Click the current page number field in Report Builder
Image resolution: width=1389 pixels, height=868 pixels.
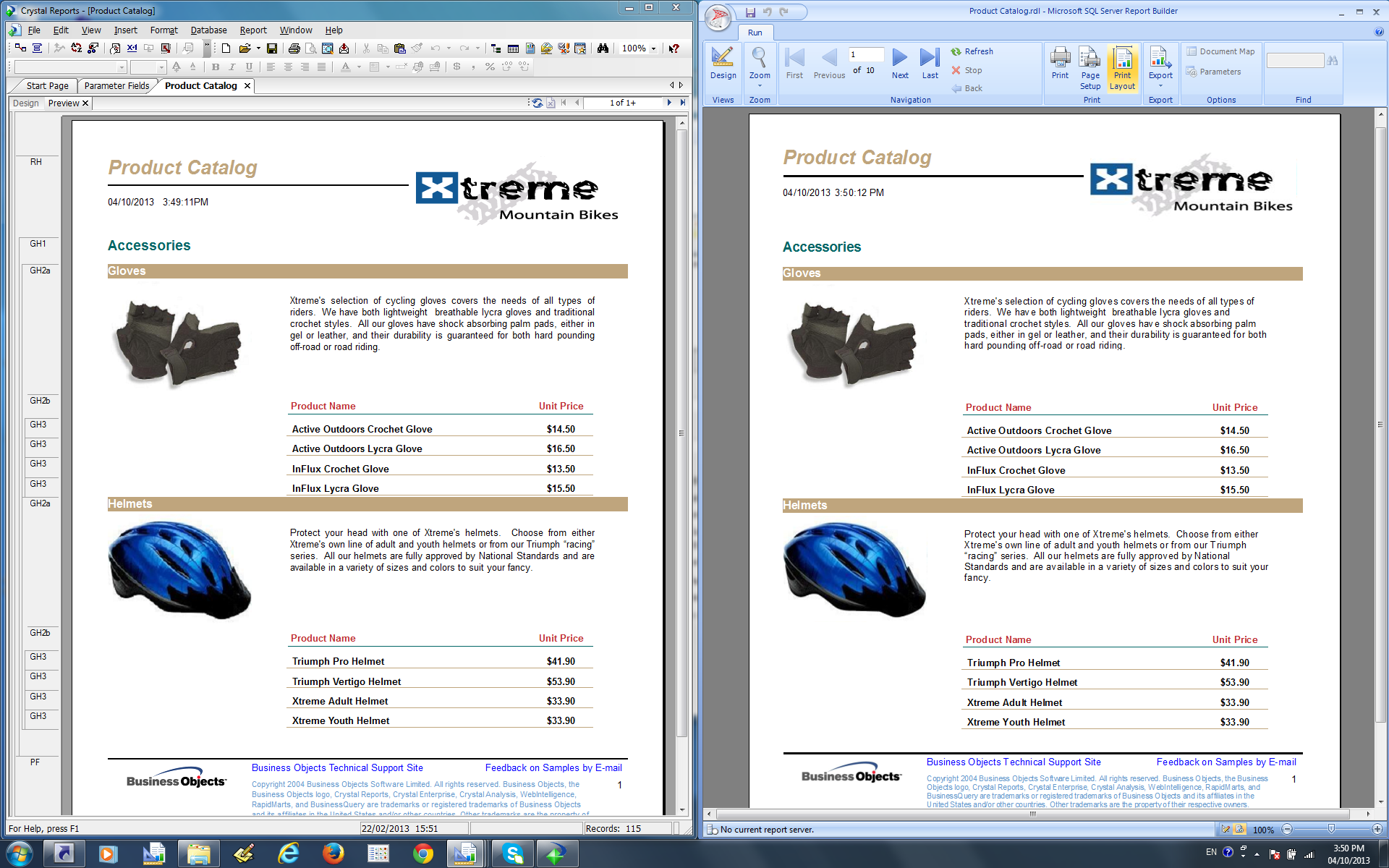[x=866, y=54]
